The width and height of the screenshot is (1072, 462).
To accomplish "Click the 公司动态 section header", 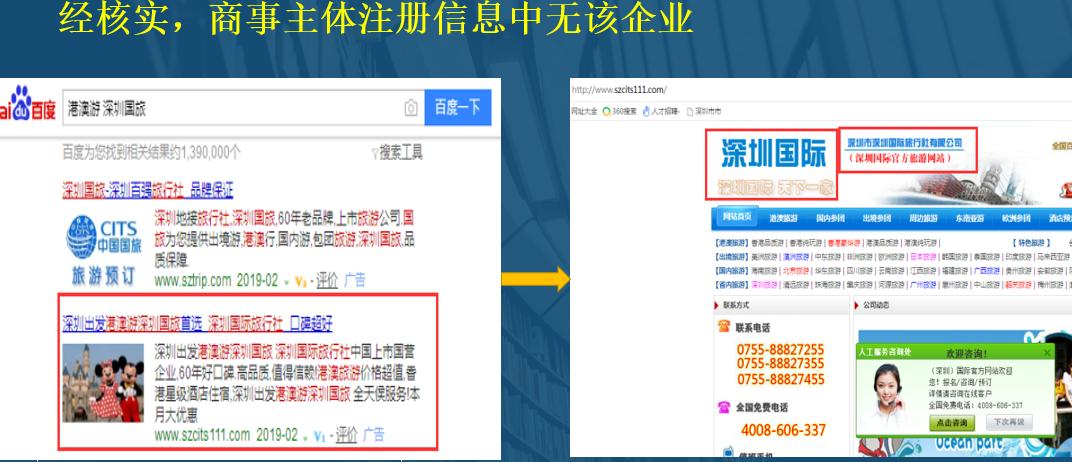I will [876, 305].
